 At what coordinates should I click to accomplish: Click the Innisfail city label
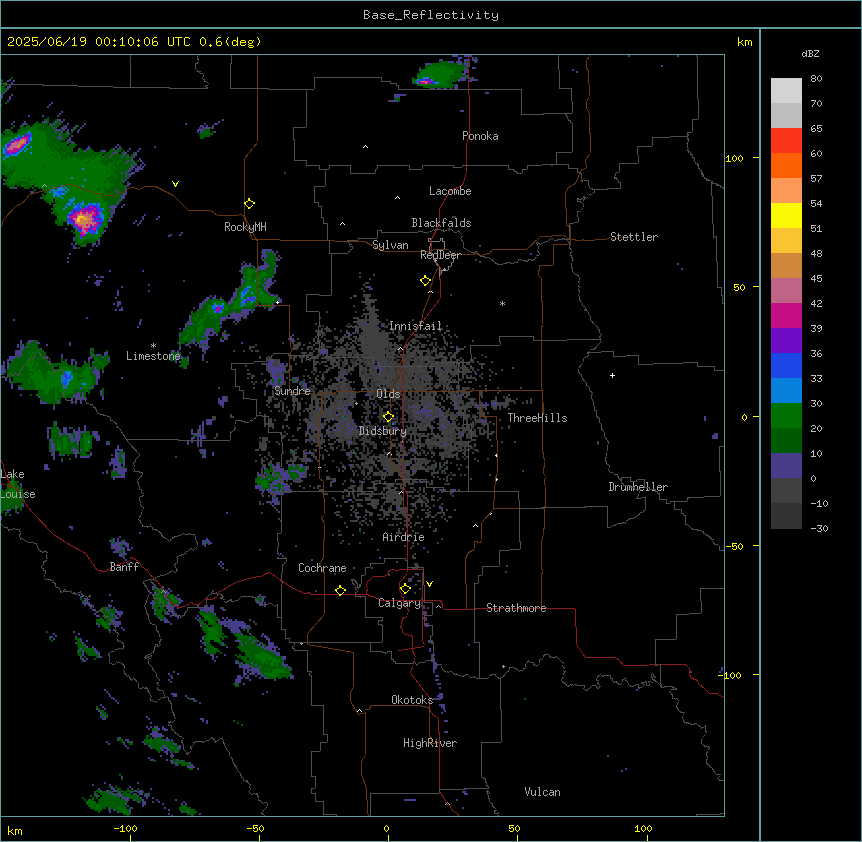point(415,326)
